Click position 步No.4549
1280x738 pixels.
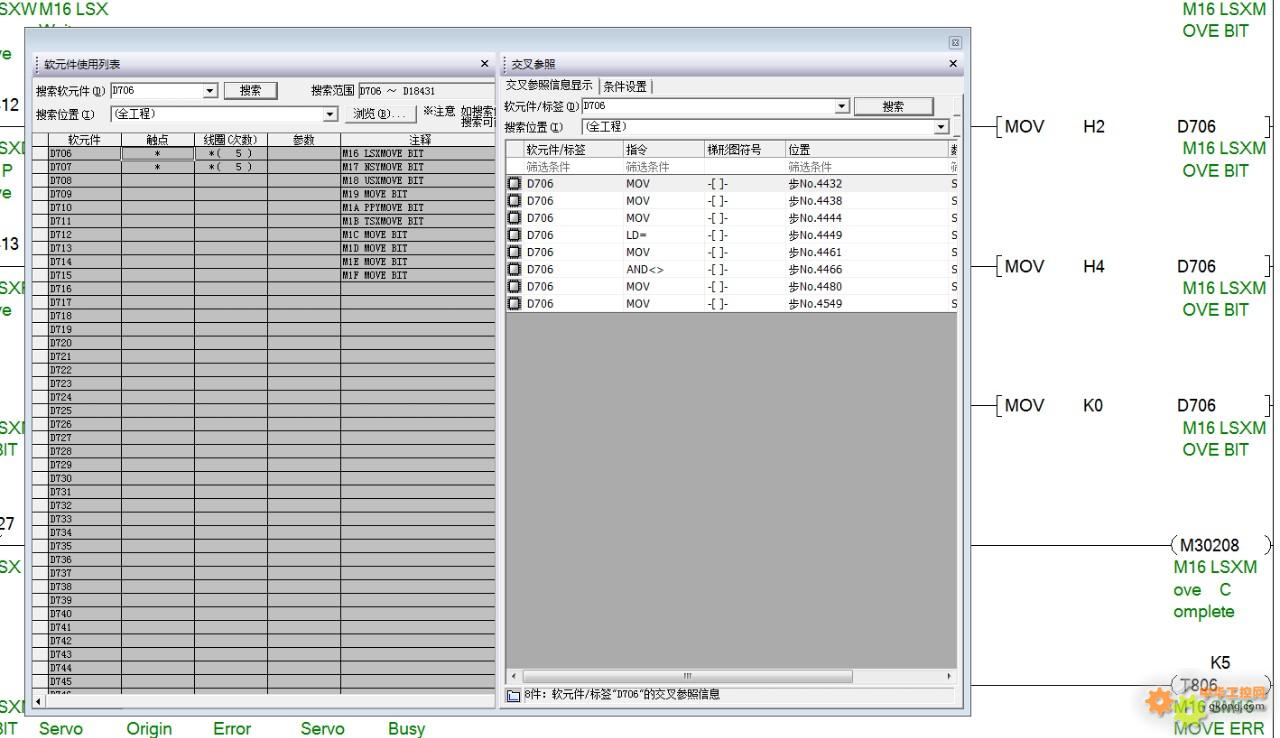click(815, 303)
